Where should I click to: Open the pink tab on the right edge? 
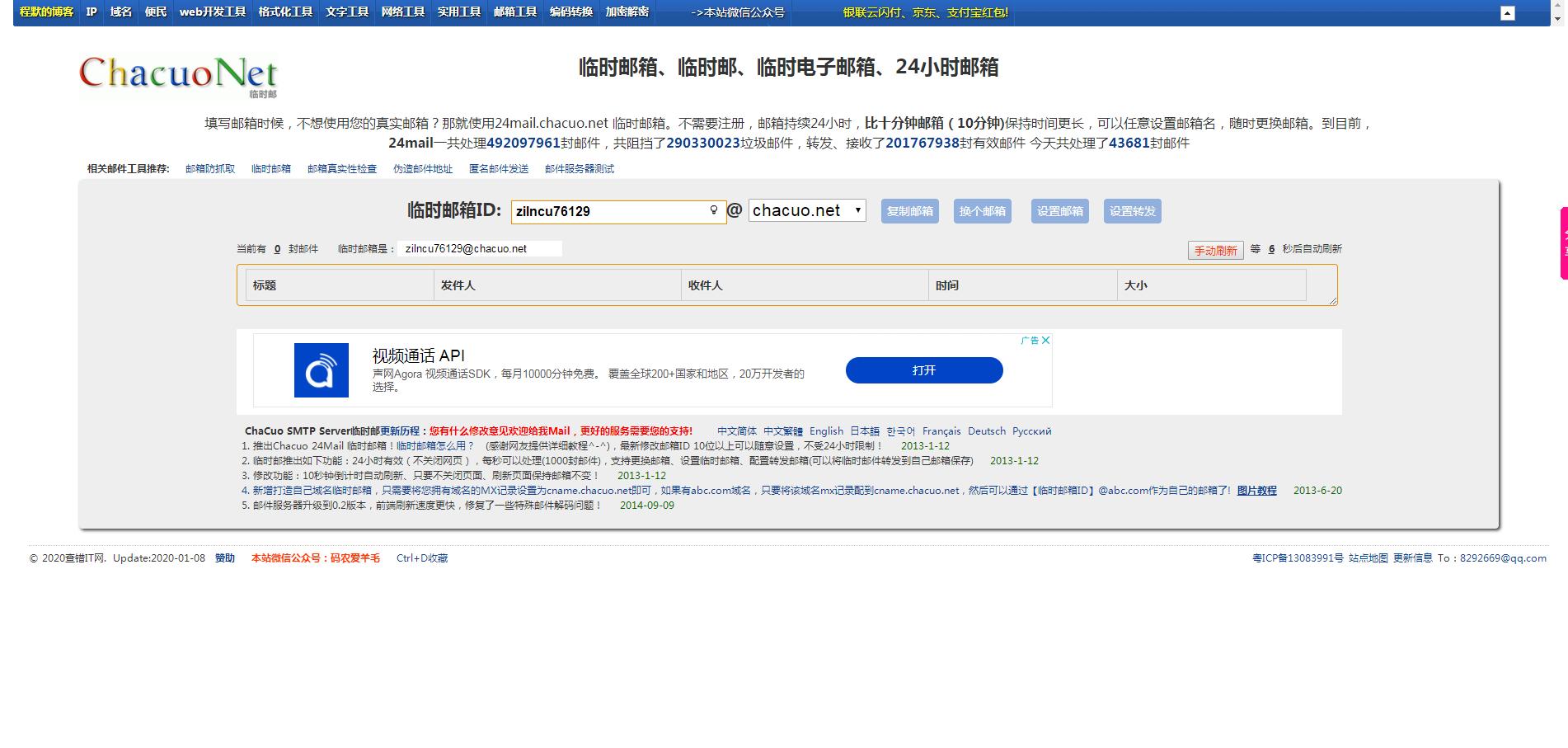pyautogui.click(x=1561, y=244)
